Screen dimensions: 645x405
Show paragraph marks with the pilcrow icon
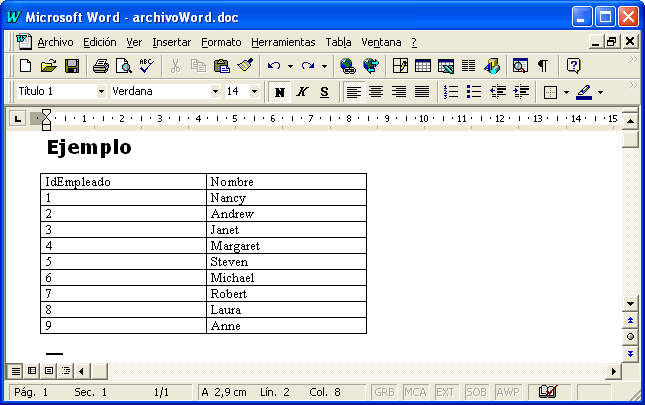point(543,66)
